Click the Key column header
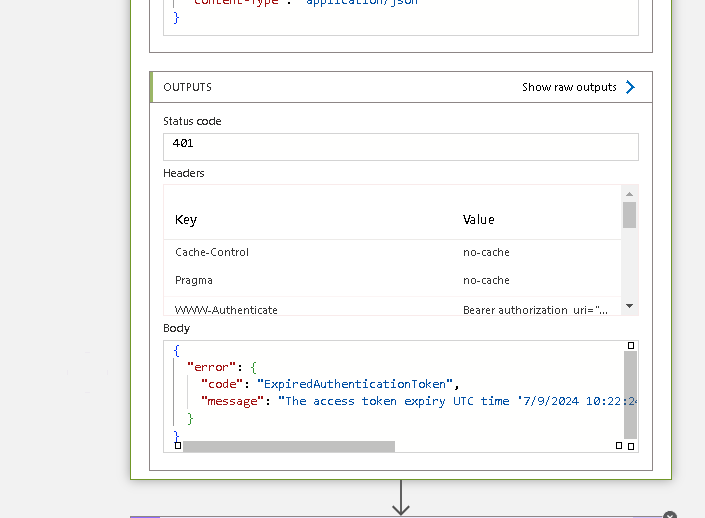The height and width of the screenshot is (518, 705). click(186, 219)
